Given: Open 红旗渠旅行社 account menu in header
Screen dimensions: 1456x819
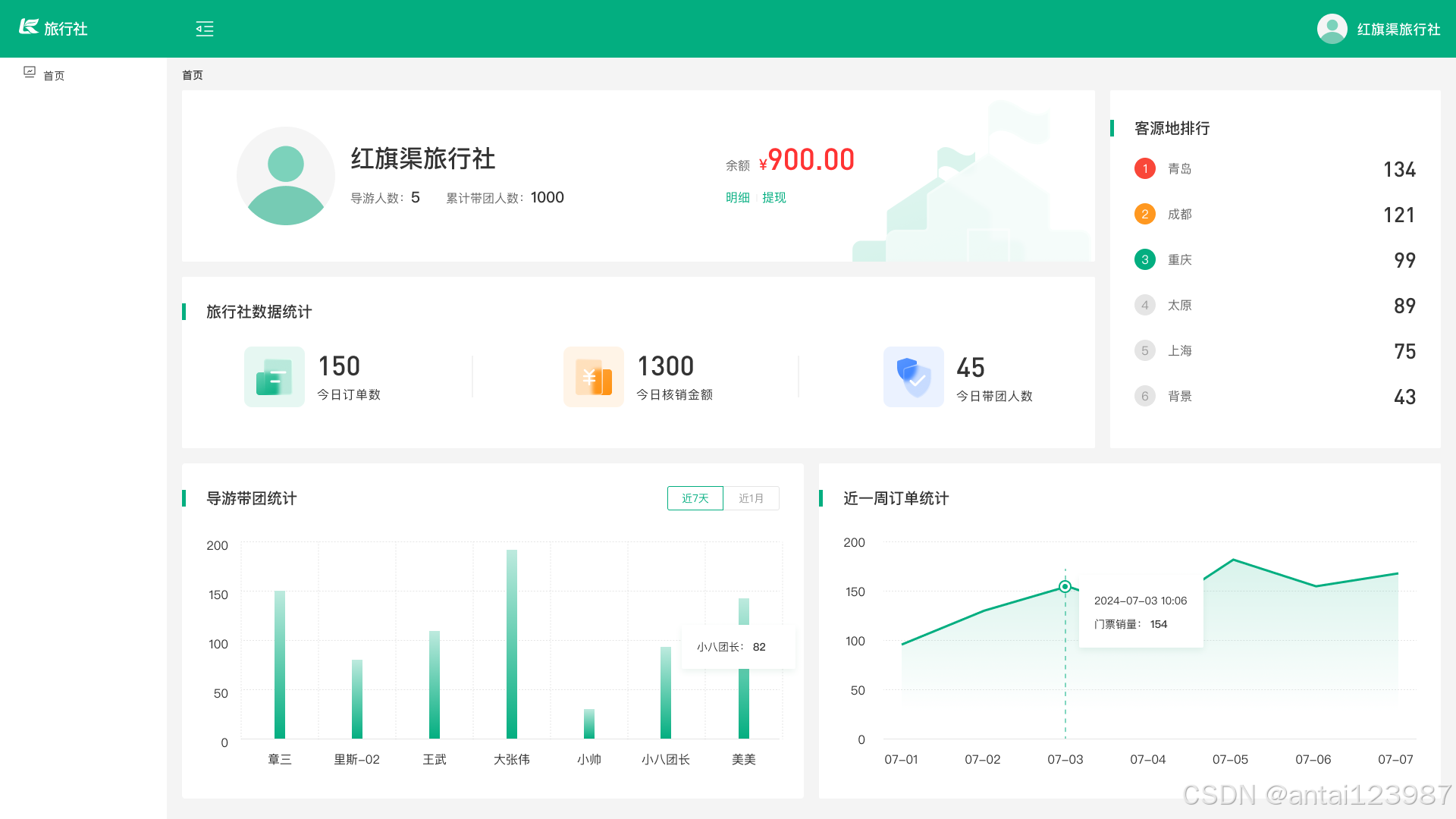Looking at the screenshot, I should 1398,29.
